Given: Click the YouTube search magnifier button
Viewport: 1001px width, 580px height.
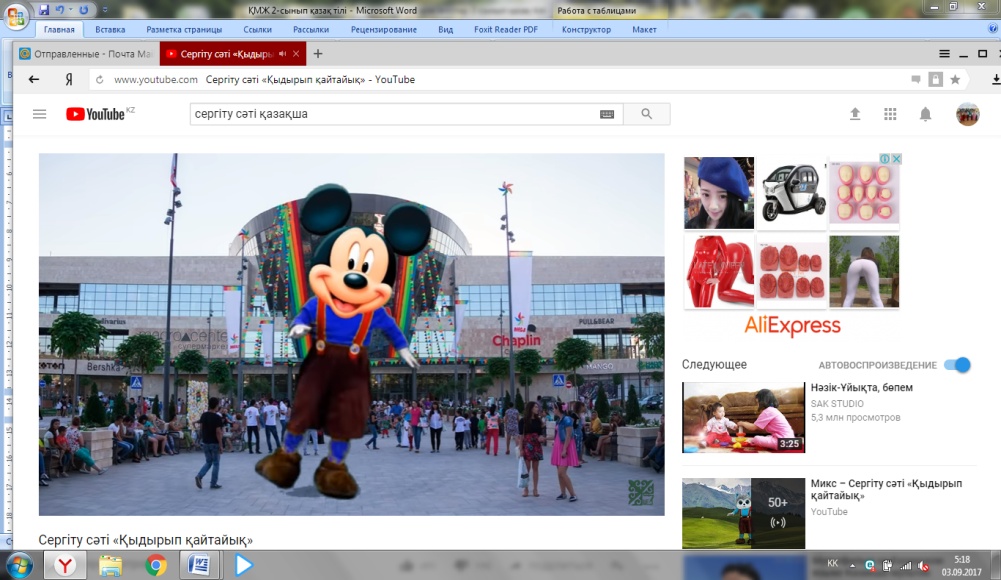Looking at the screenshot, I should click(x=647, y=114).
